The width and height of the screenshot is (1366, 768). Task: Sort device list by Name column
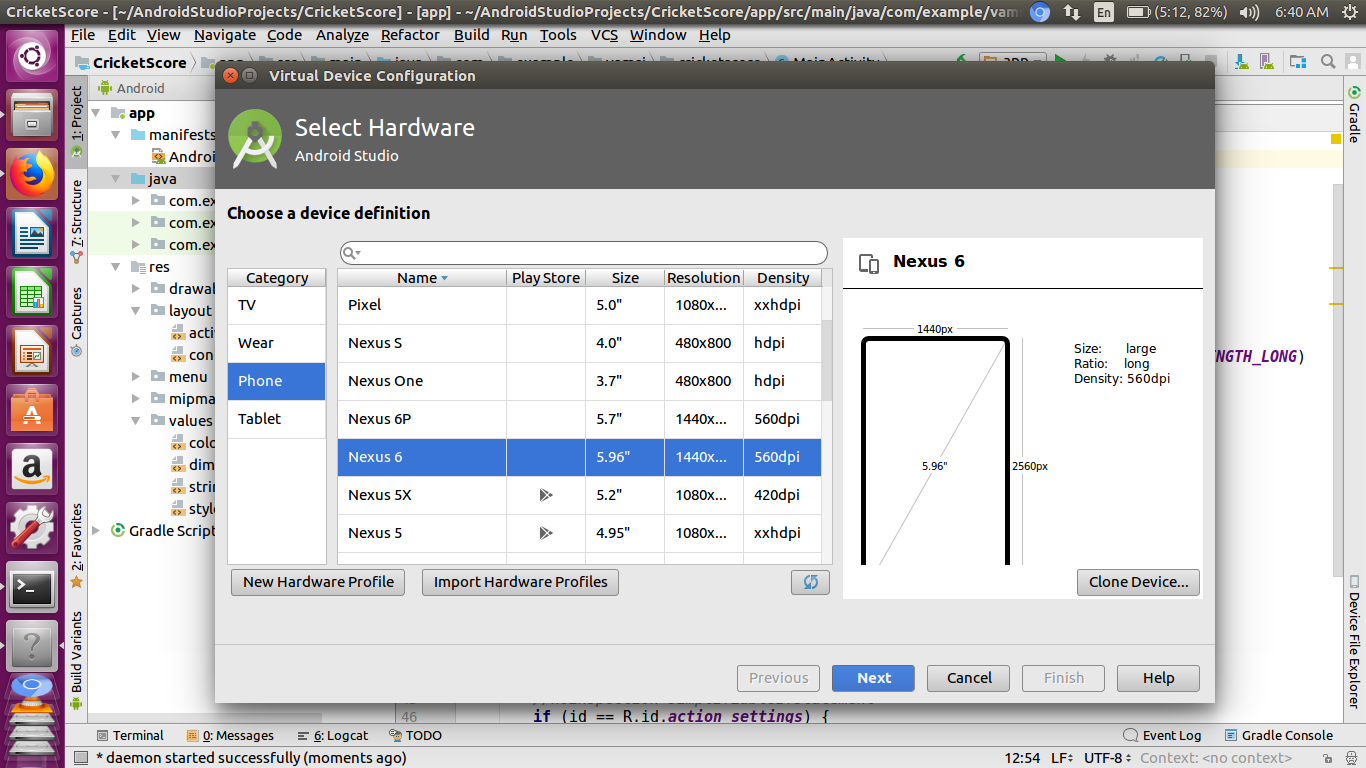point(422,278)
